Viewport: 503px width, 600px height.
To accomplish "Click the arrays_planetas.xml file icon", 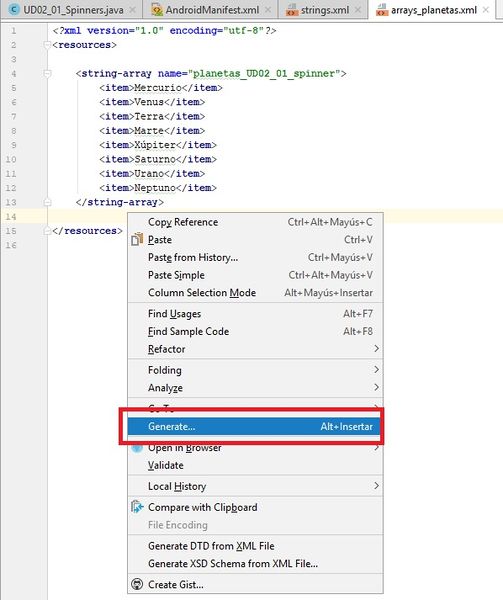I will [x=382, y=10].
